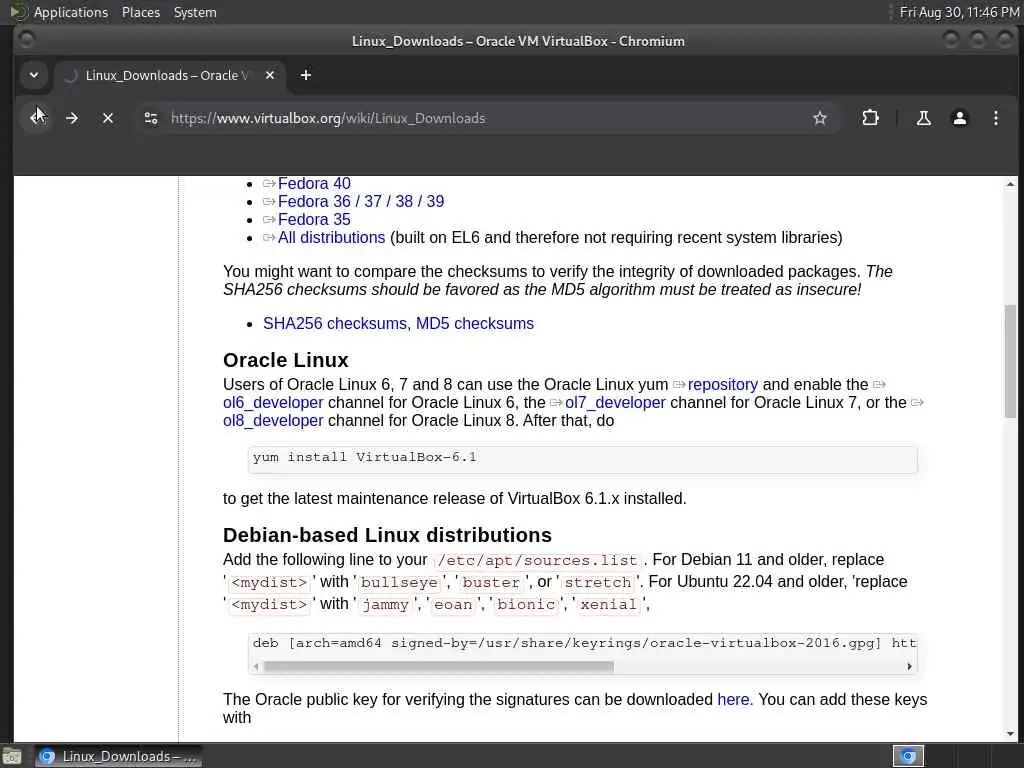Screen dimensions: 1024x768
Task: Click the Oracle Linux heading
Action: coord(285,360)
